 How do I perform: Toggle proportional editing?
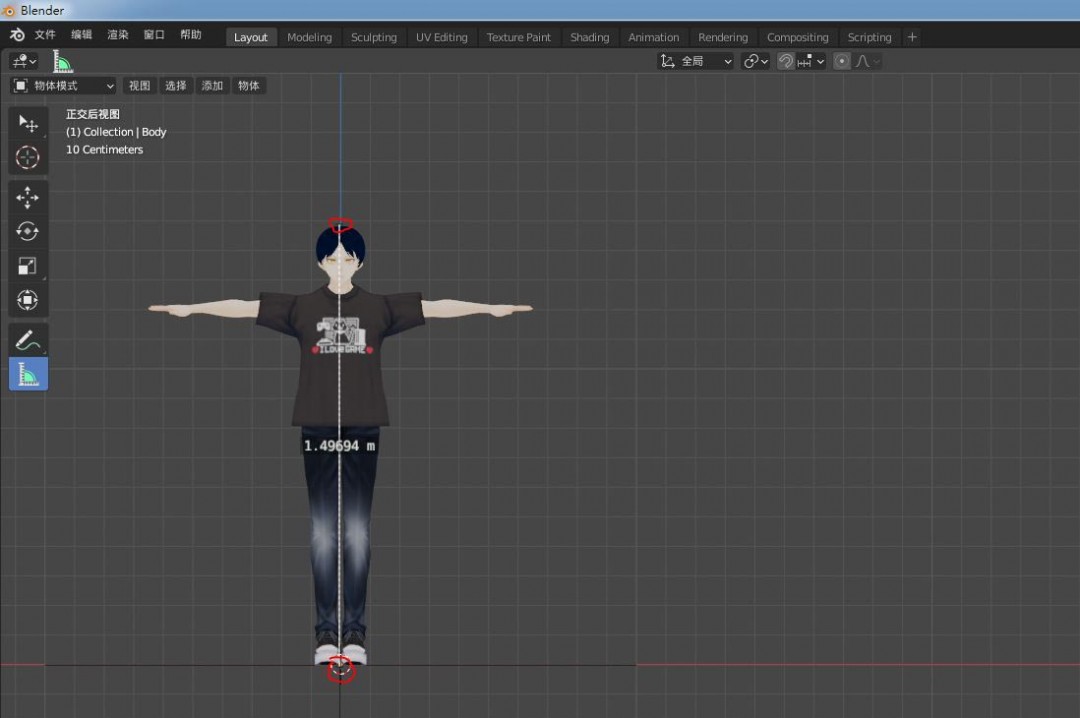842,61
